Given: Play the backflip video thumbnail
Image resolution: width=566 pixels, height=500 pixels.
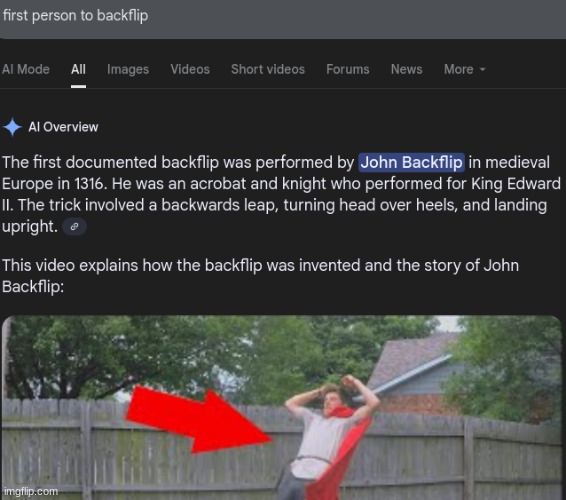Looking at the screenshot, I should click(282, 408).
